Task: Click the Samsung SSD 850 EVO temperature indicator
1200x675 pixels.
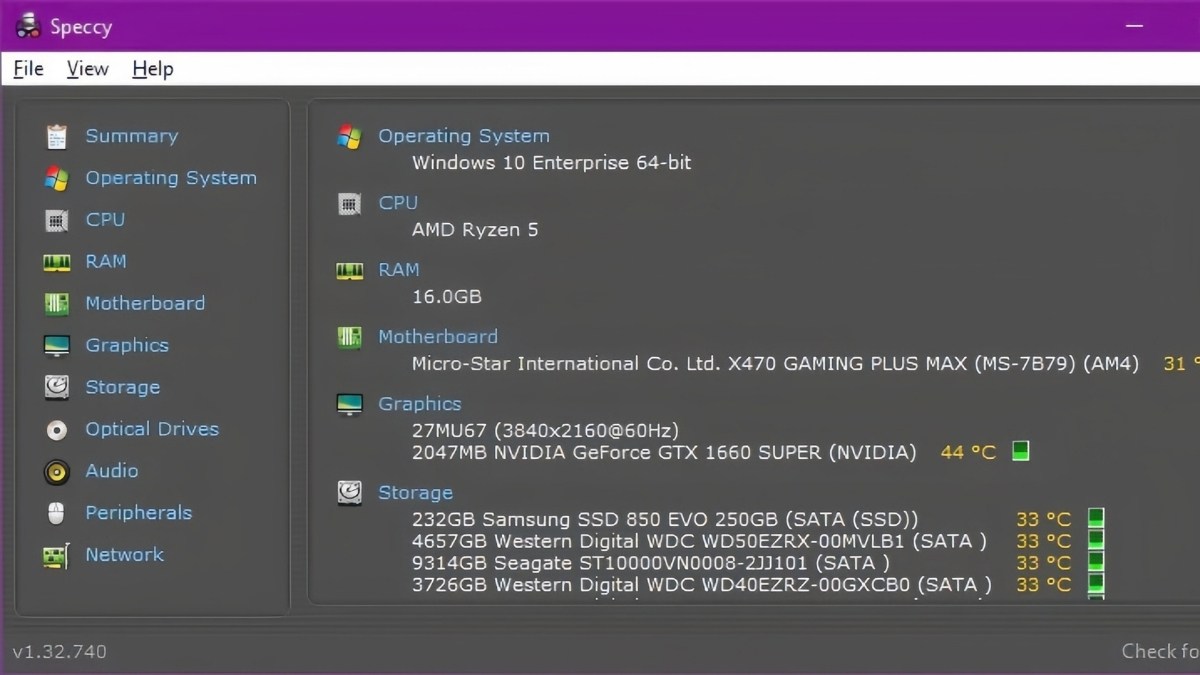Action: [1095, 518]
